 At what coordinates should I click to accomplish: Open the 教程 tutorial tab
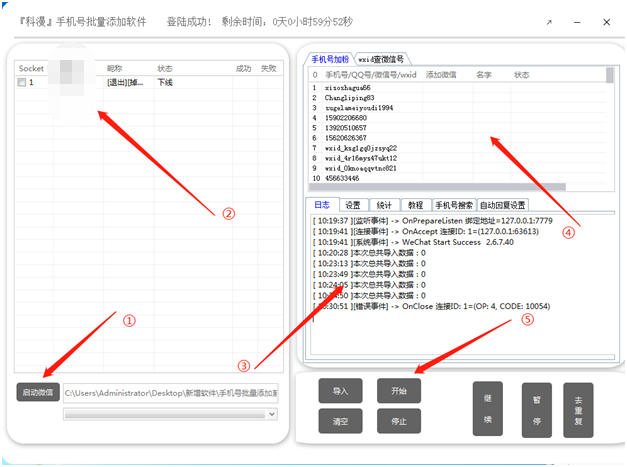(x=415, y=205)
